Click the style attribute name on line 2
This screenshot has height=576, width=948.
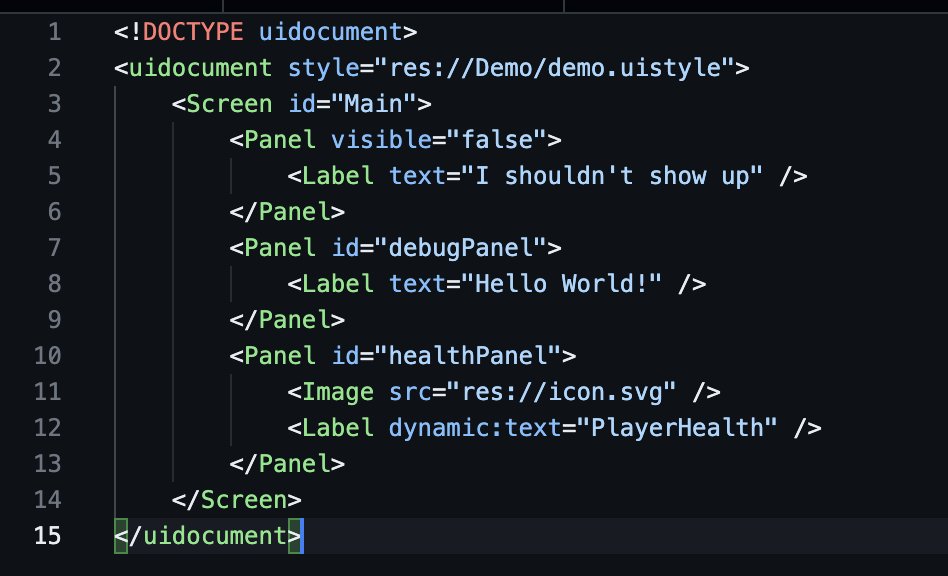point(323,68)
